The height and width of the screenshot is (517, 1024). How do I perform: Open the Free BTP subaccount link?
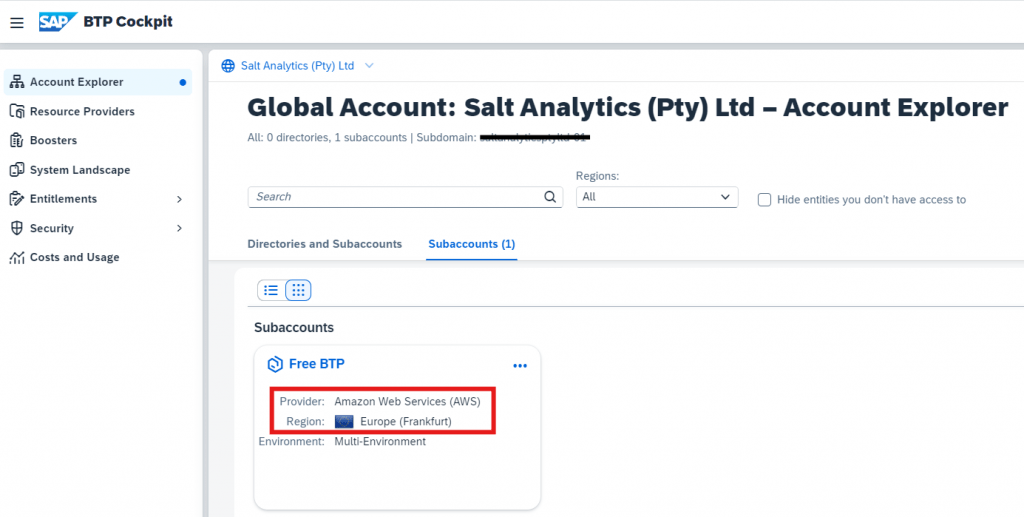(x=317, y=364)
